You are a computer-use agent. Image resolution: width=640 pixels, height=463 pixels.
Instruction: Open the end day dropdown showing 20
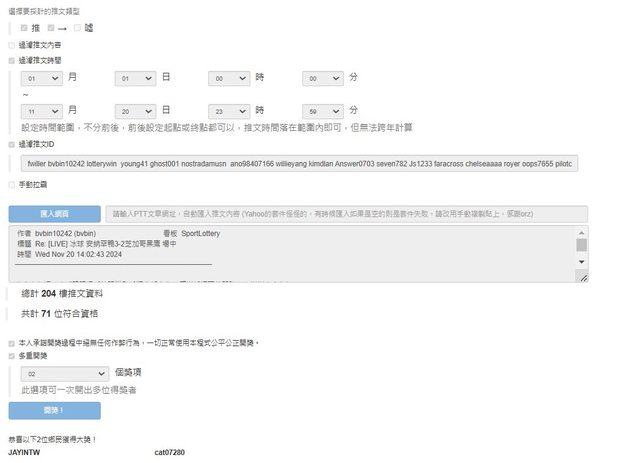tap(135, 111)
